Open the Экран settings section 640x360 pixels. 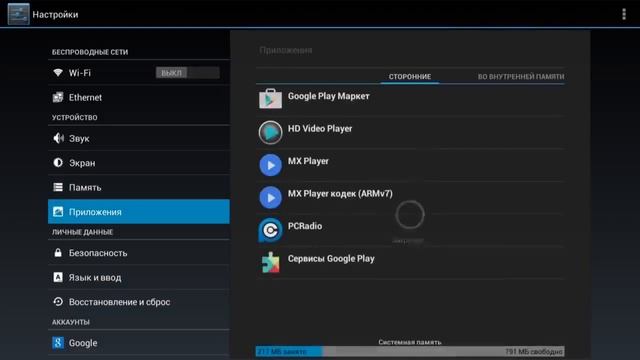139,163
